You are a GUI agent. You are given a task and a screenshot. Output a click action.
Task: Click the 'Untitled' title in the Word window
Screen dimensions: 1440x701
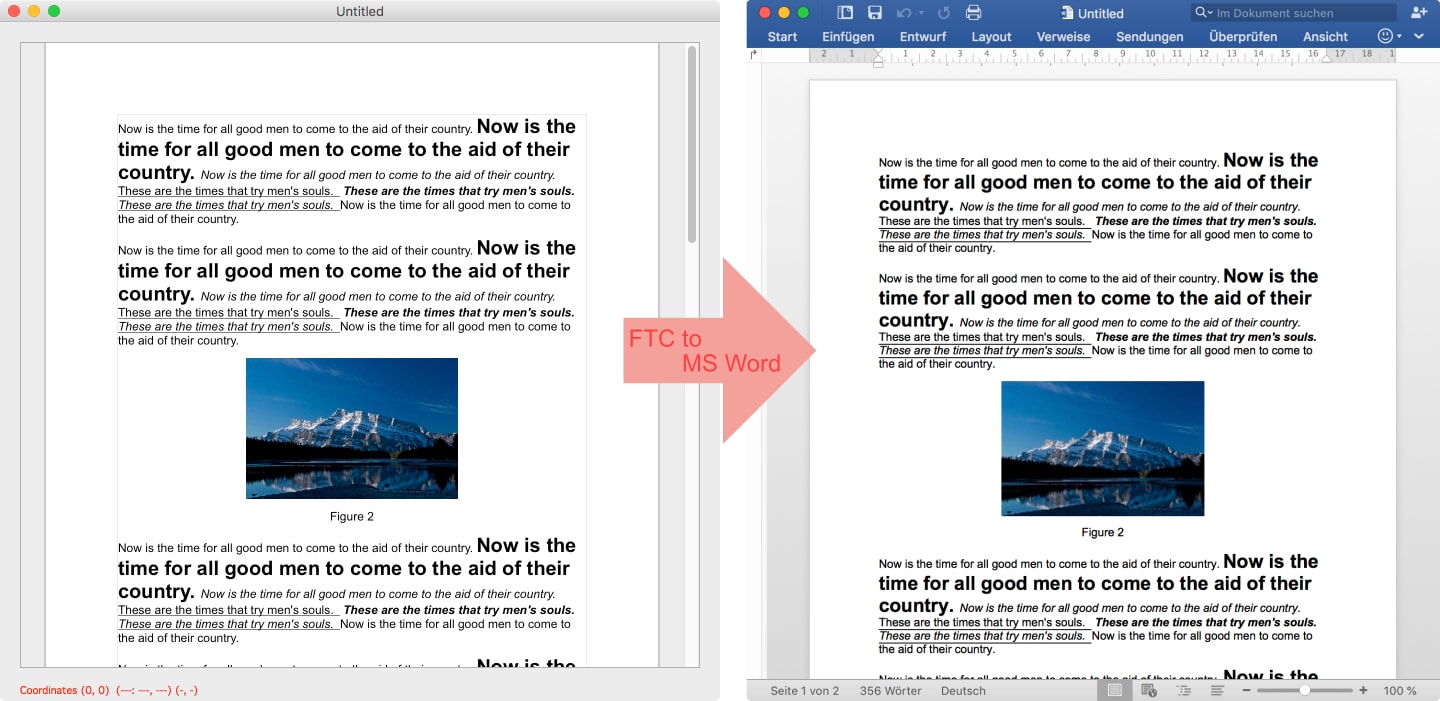click(1100, 13)
